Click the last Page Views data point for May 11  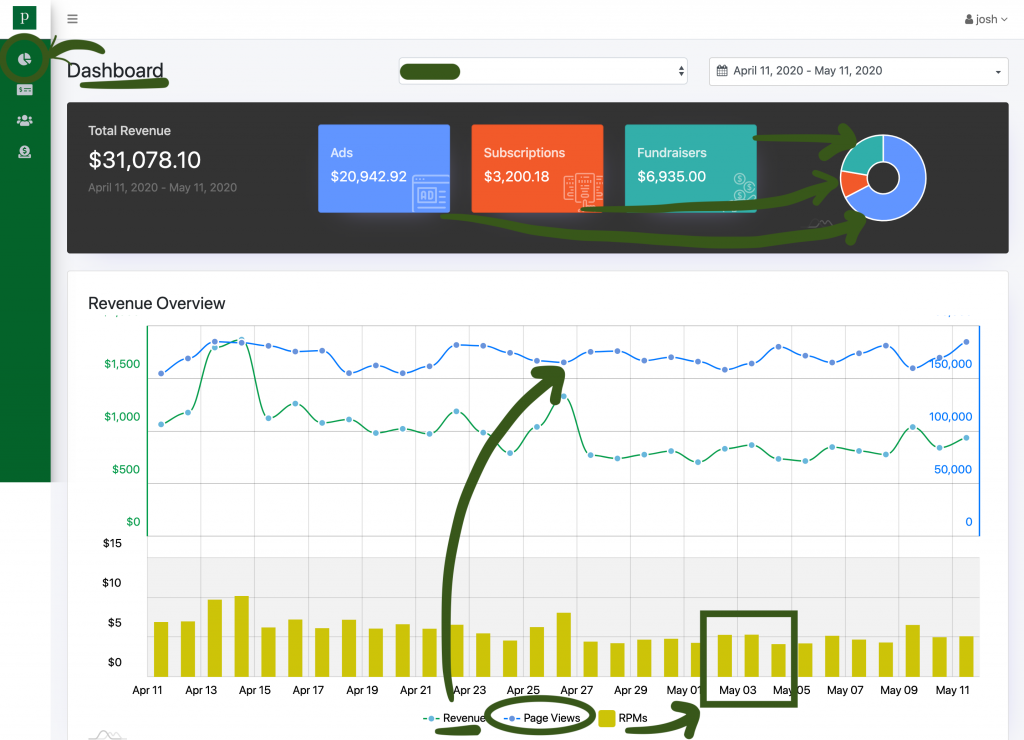[967, 342]
